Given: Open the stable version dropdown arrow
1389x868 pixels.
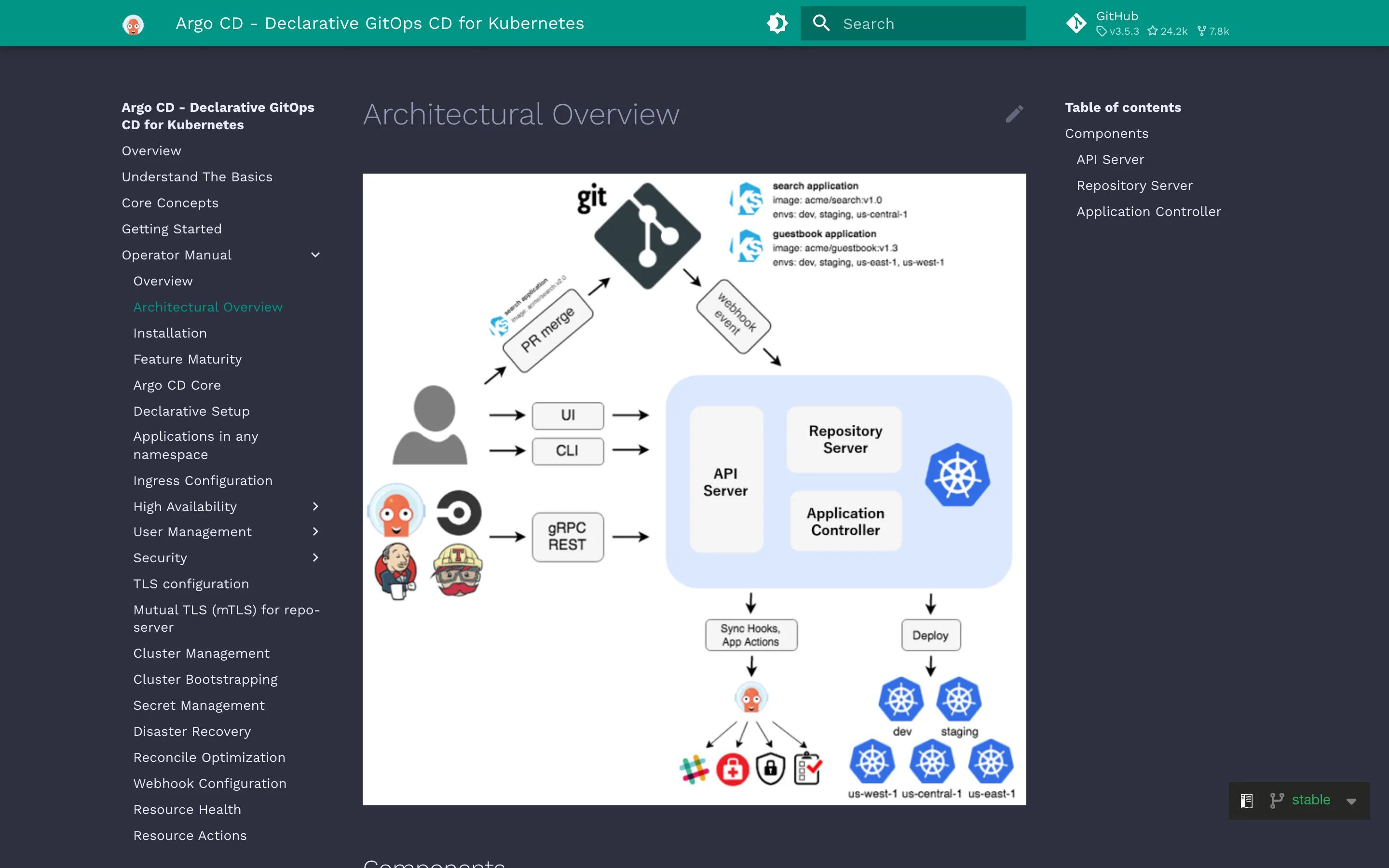Looking at the screenshot, I should [x=1351, y=801].
